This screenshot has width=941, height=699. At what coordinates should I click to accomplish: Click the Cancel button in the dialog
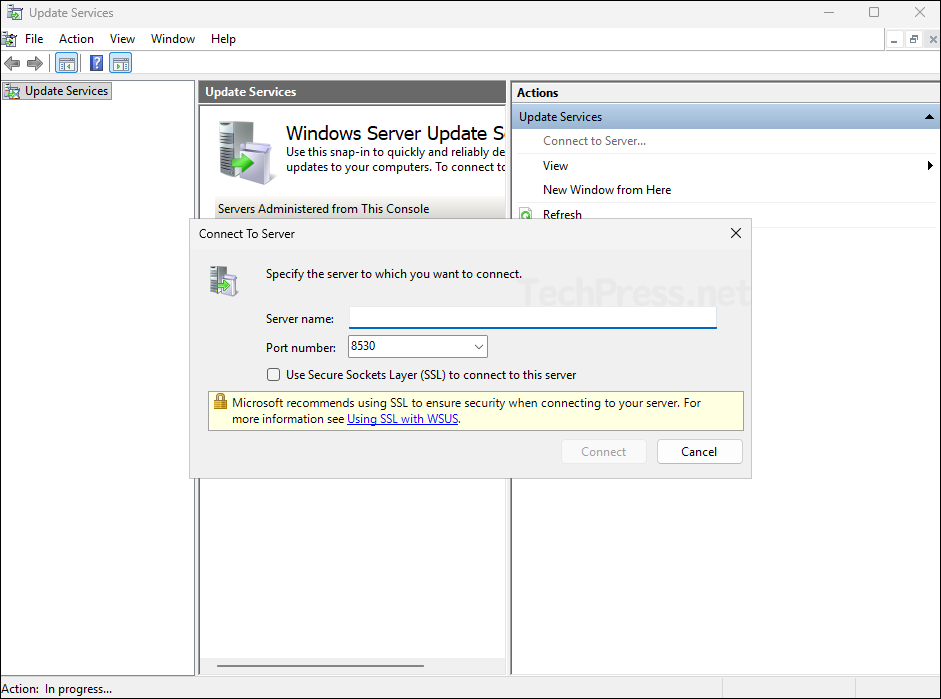[699, 452]
